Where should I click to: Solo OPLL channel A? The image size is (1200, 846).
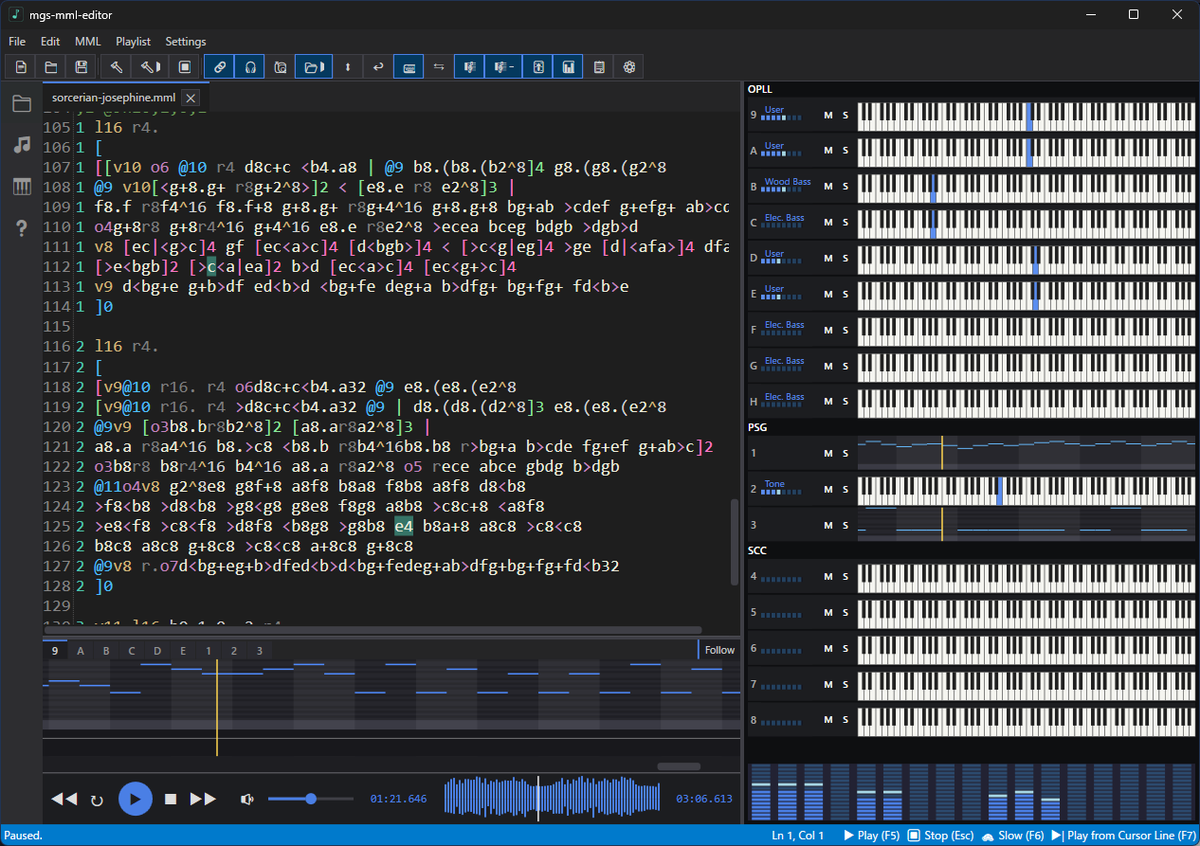(845, 150)
